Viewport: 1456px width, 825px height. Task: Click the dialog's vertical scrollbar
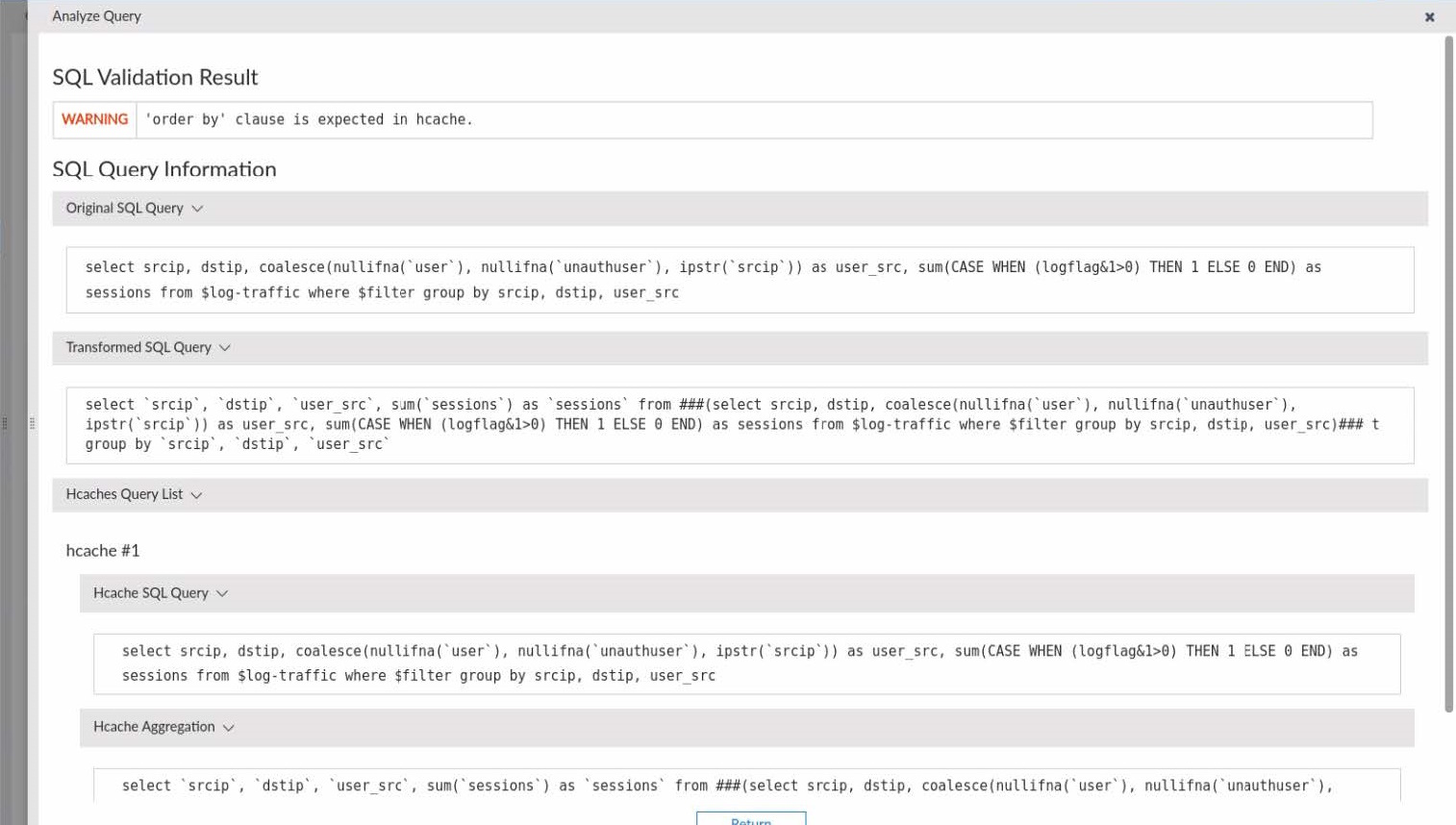point(1448,375)
